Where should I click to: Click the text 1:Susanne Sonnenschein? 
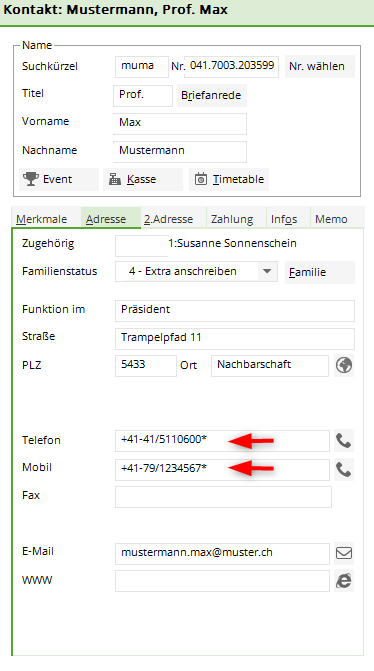(232, 243)
